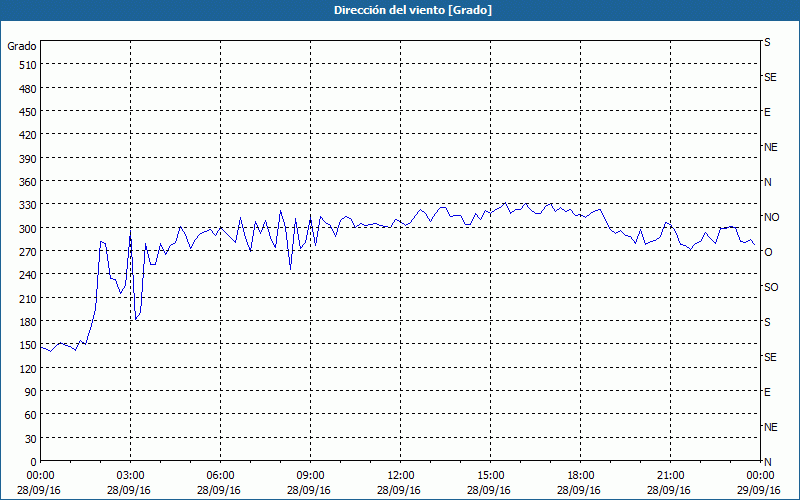Screen dimensions: 800x500
Task: Click the final 00:00 time label
Action: pos(760,476)
